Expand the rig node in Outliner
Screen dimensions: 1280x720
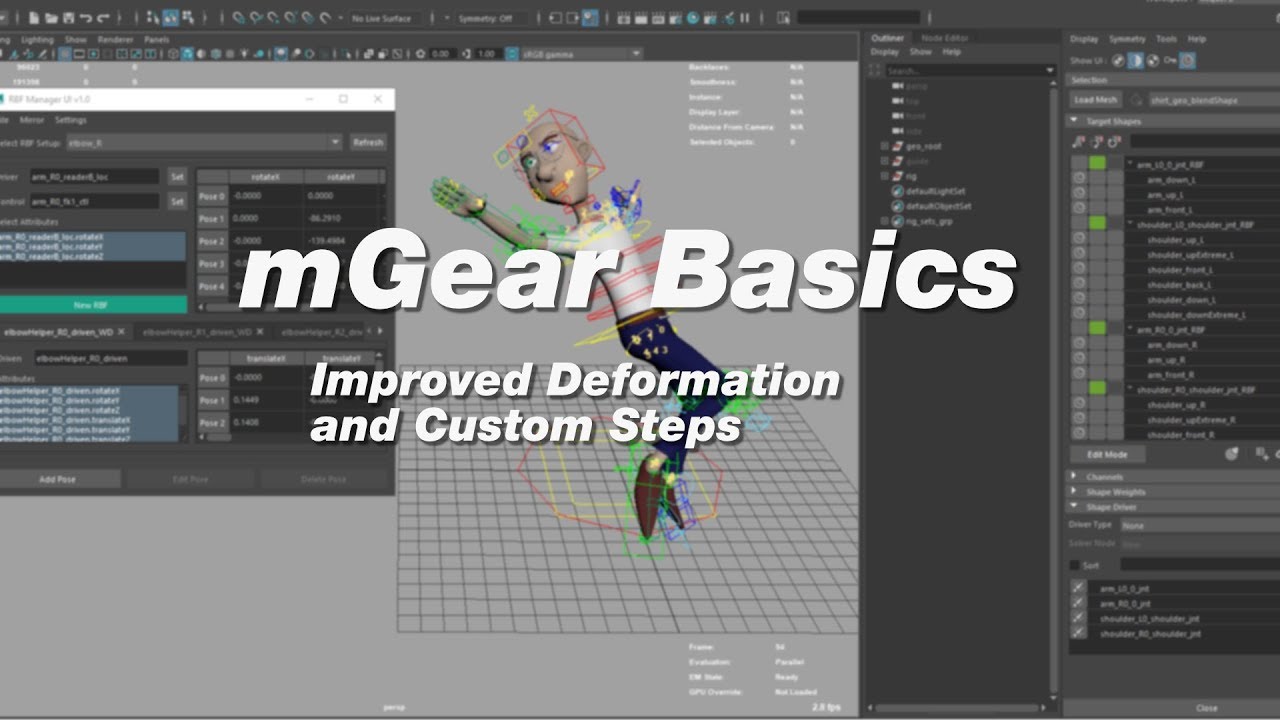(884, 176)
